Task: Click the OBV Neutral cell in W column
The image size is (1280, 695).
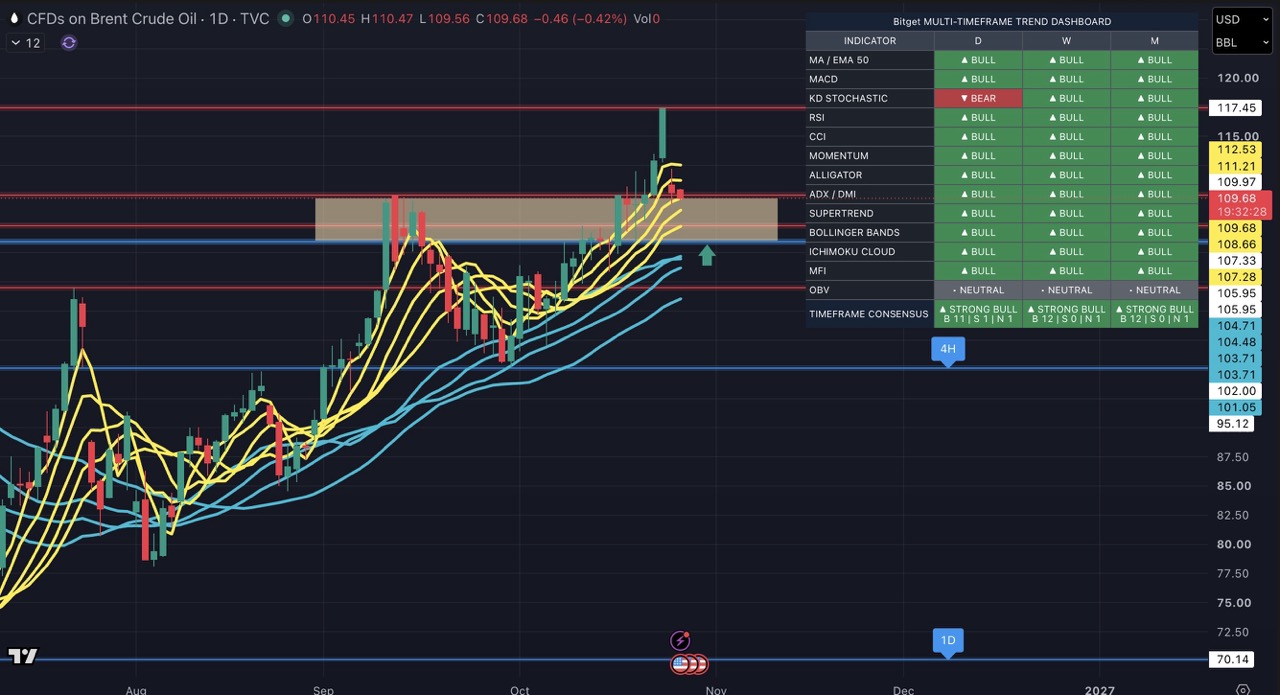Action: tap(1066, 290)
